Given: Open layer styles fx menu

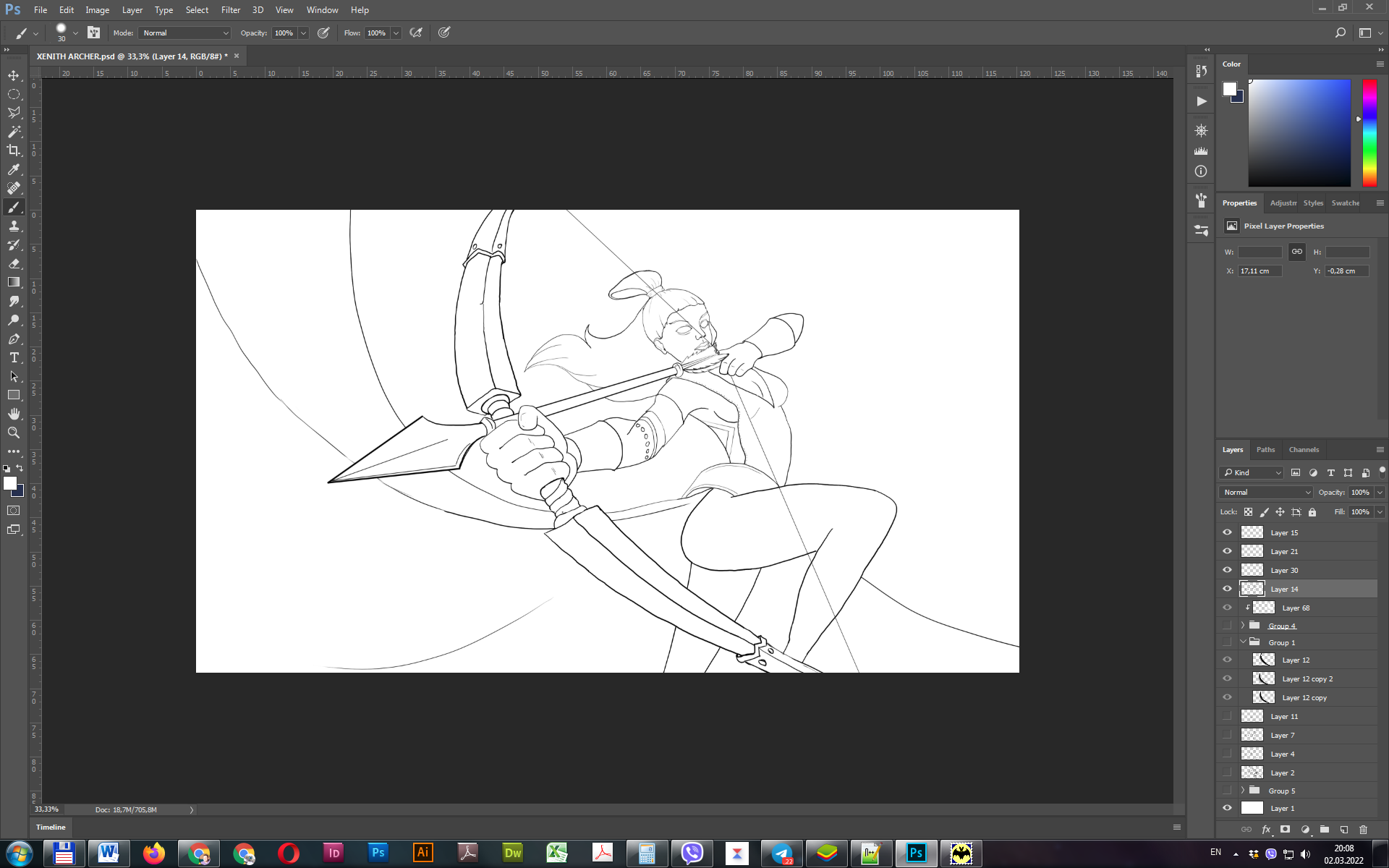Looking at the screenshot, I should point(1266,830).
